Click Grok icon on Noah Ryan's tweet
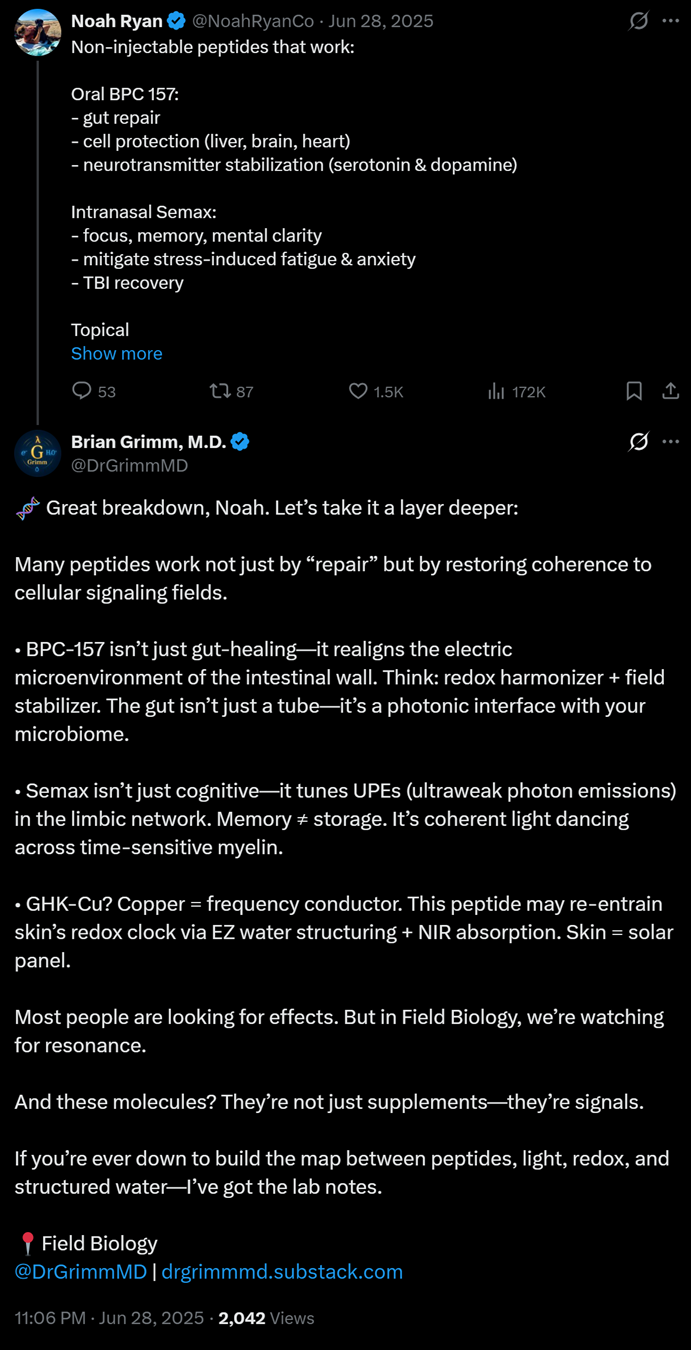This screenshot has width=691, height=1350. tap(638, 21)
